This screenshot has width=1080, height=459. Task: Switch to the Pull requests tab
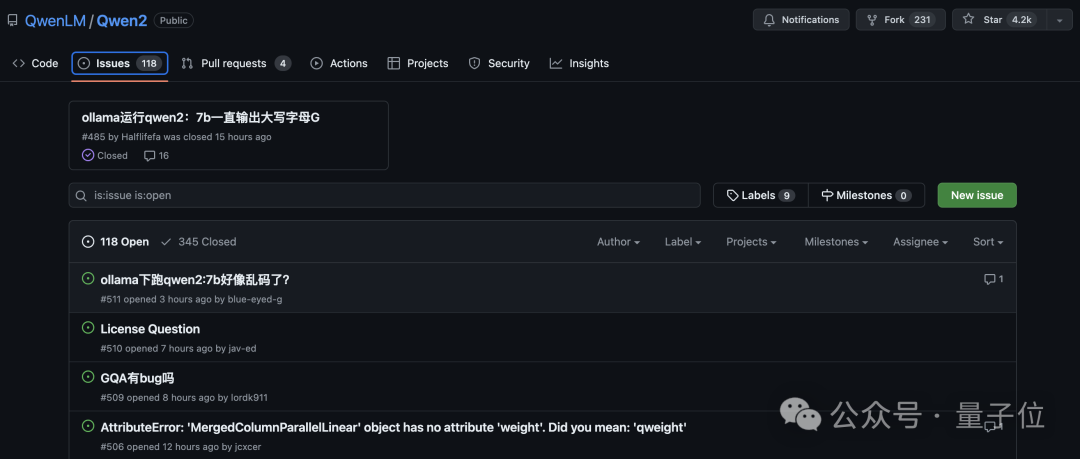click(236, 63)
